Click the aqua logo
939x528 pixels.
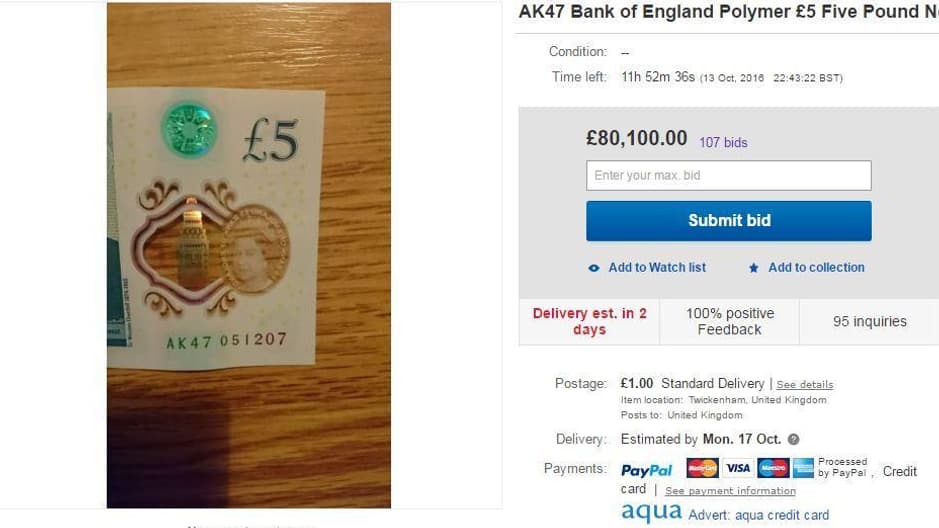[650, 513]
